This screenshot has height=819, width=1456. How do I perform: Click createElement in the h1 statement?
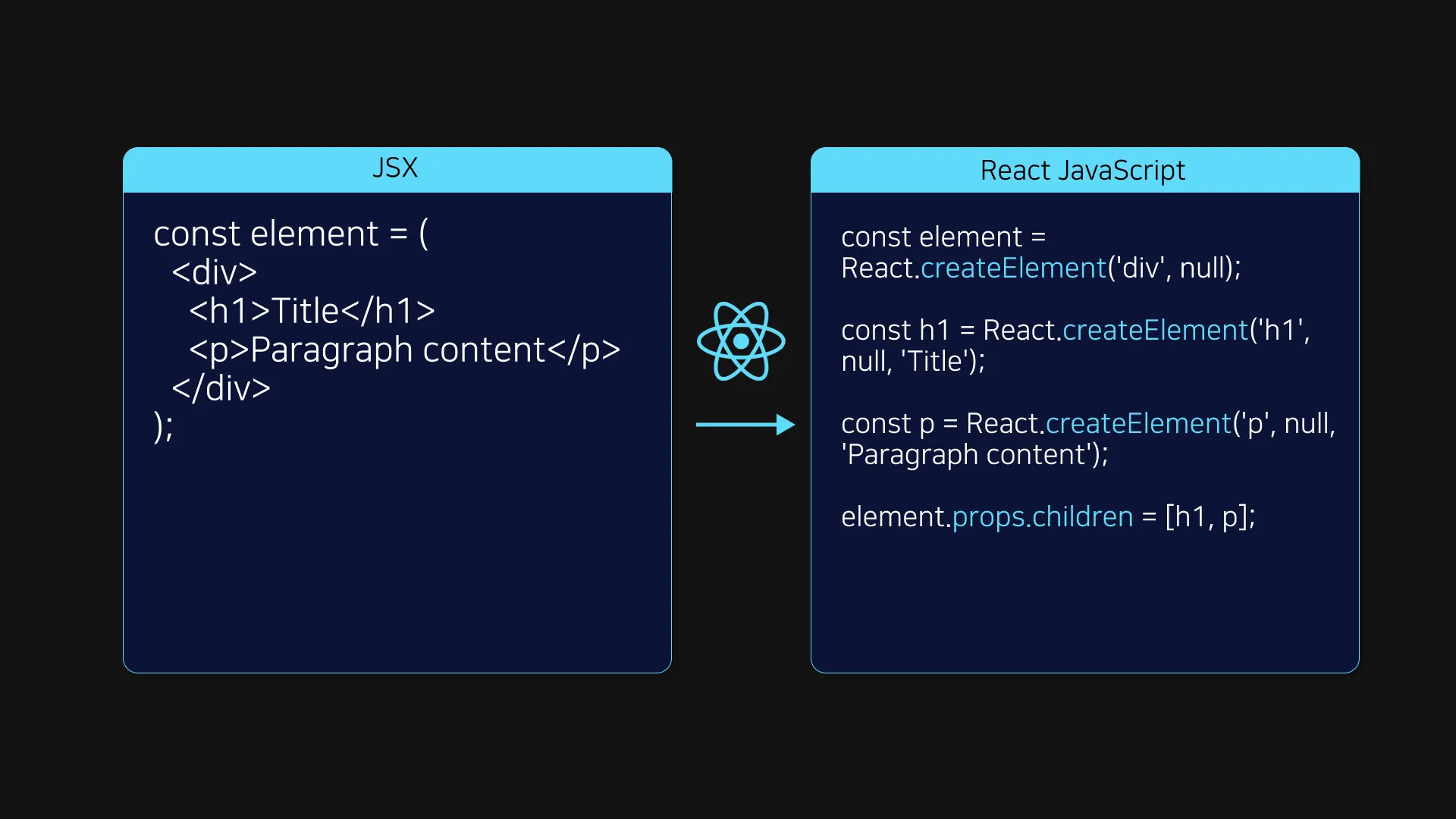tap(1155, 331)
